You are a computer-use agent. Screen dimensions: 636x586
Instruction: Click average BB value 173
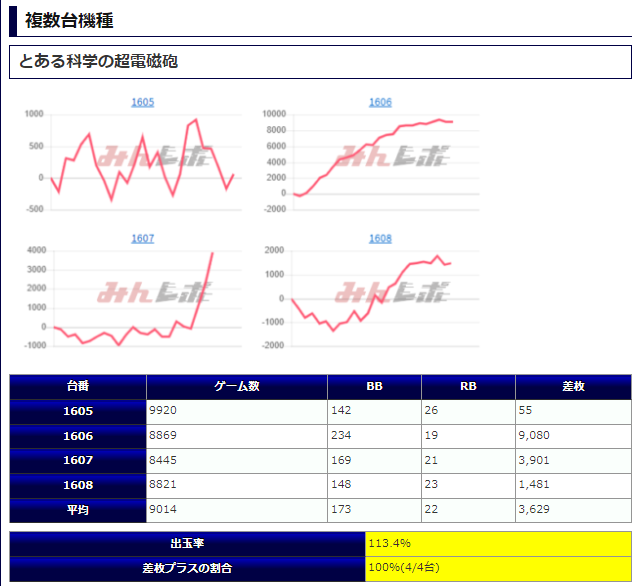374,510
